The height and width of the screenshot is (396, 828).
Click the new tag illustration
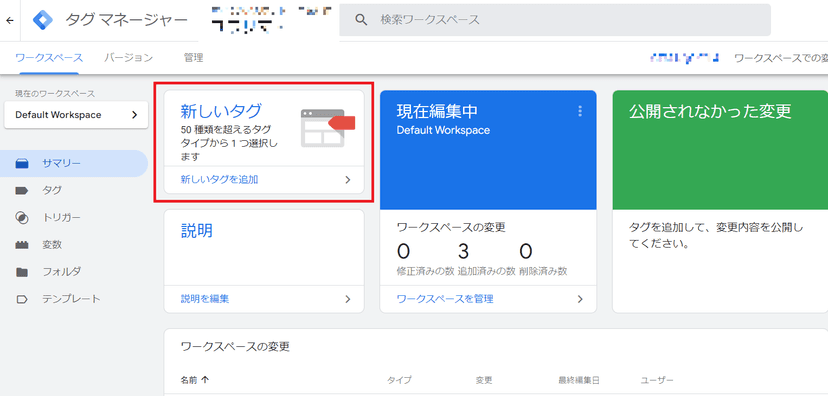click(328, 128)
